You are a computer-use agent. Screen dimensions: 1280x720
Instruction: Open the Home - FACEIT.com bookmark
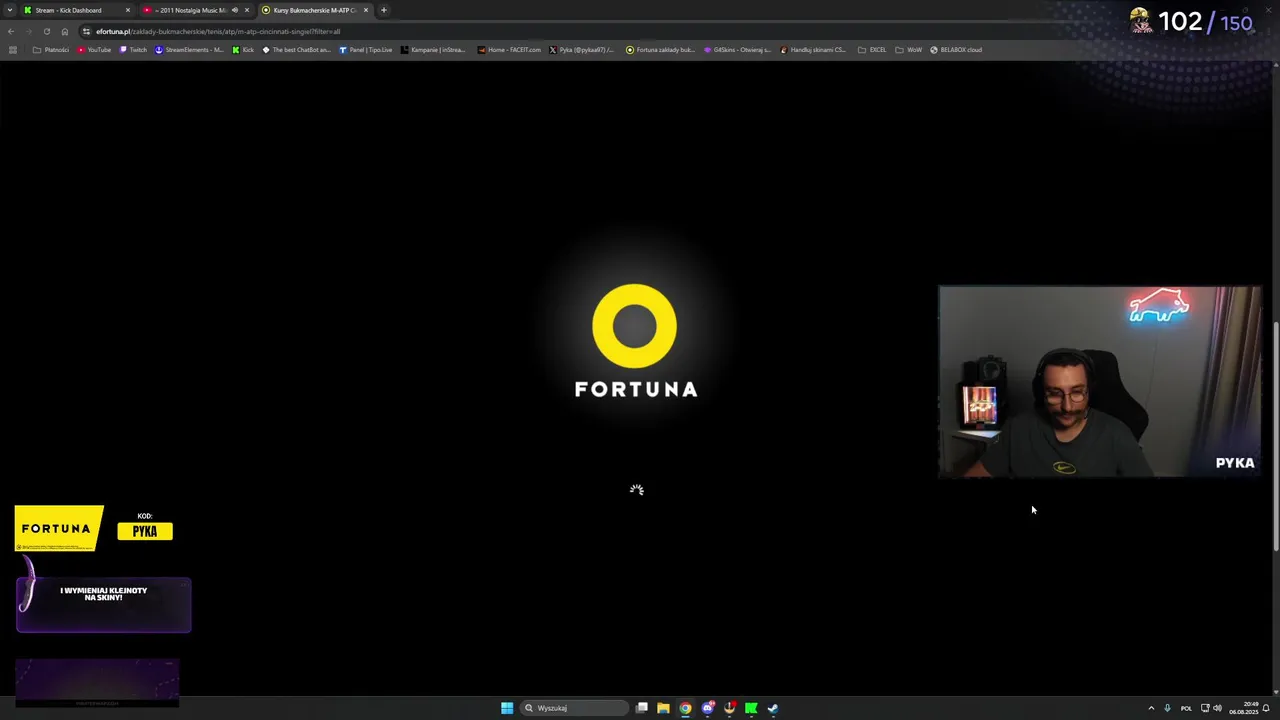tap(509, 50)
